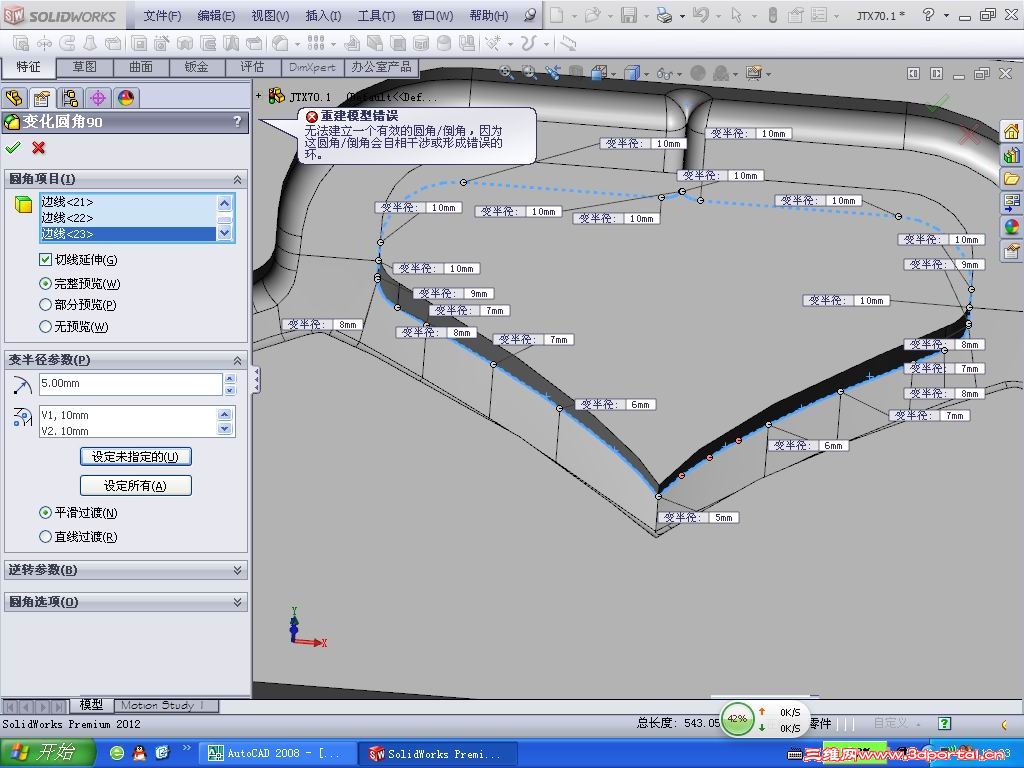Switch to the 曲面 tab
This screenshot has height=768, width=1024.
(141, 67)
